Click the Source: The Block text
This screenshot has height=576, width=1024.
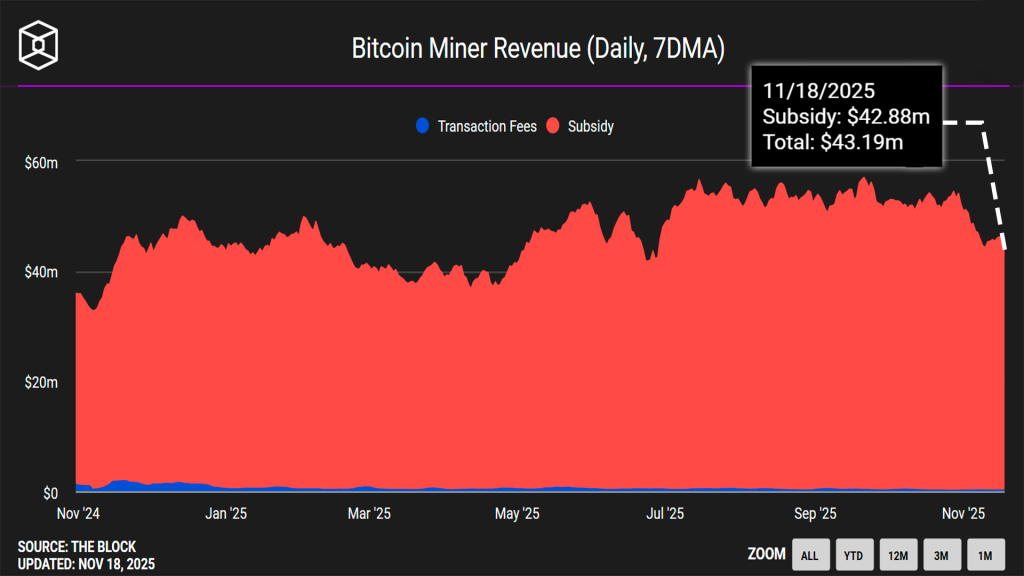click(x=77, y=547)
